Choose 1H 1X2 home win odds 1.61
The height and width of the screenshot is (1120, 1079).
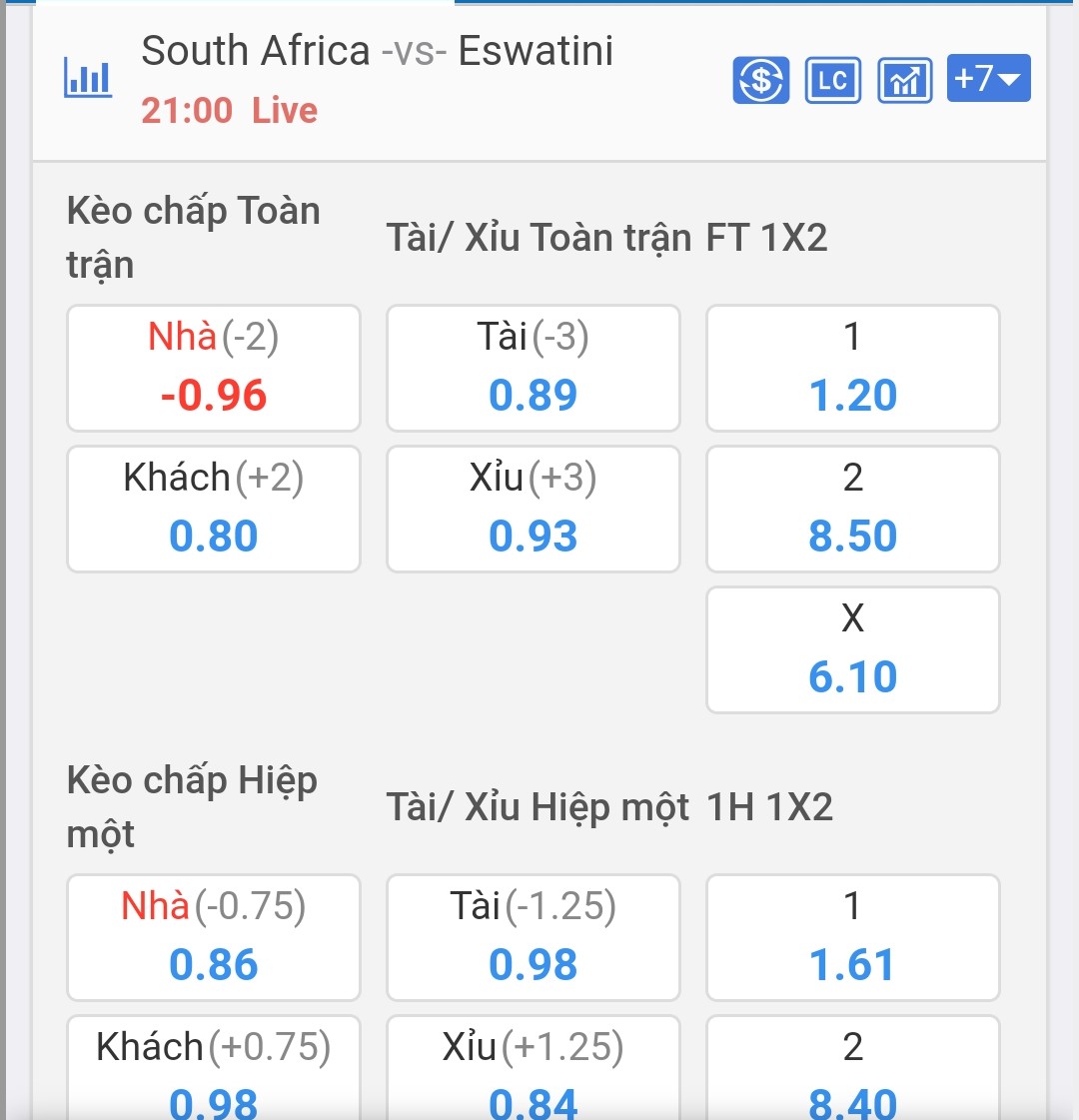853,937
